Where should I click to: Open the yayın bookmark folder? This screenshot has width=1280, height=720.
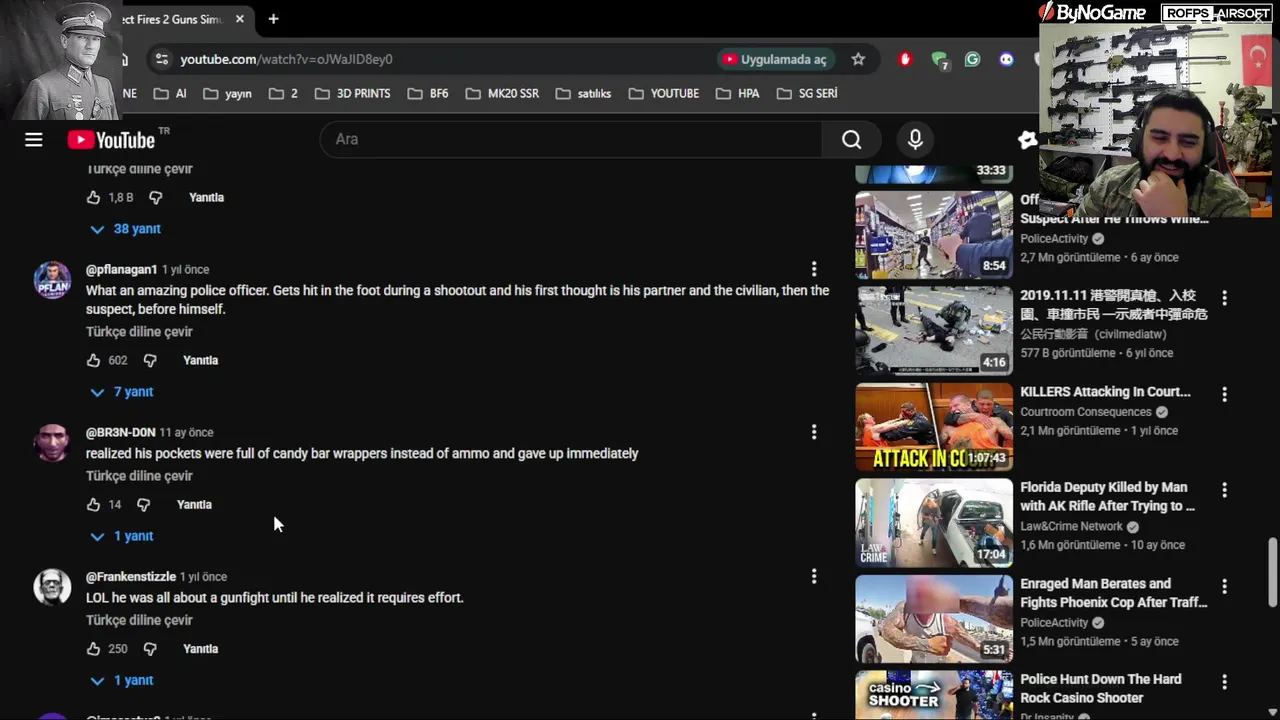[x=228, y=93]
